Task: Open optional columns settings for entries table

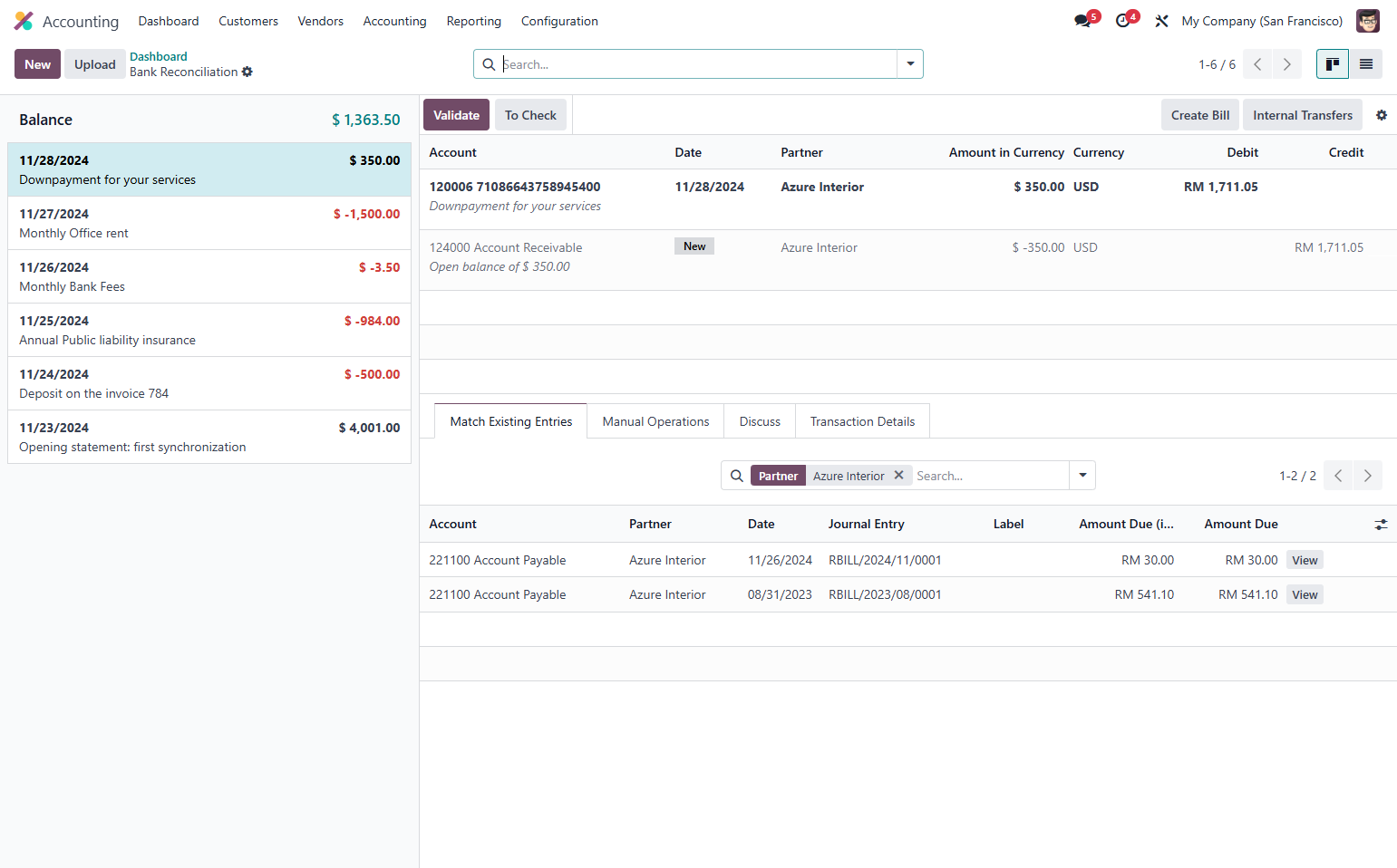Action: point(1381,525)
